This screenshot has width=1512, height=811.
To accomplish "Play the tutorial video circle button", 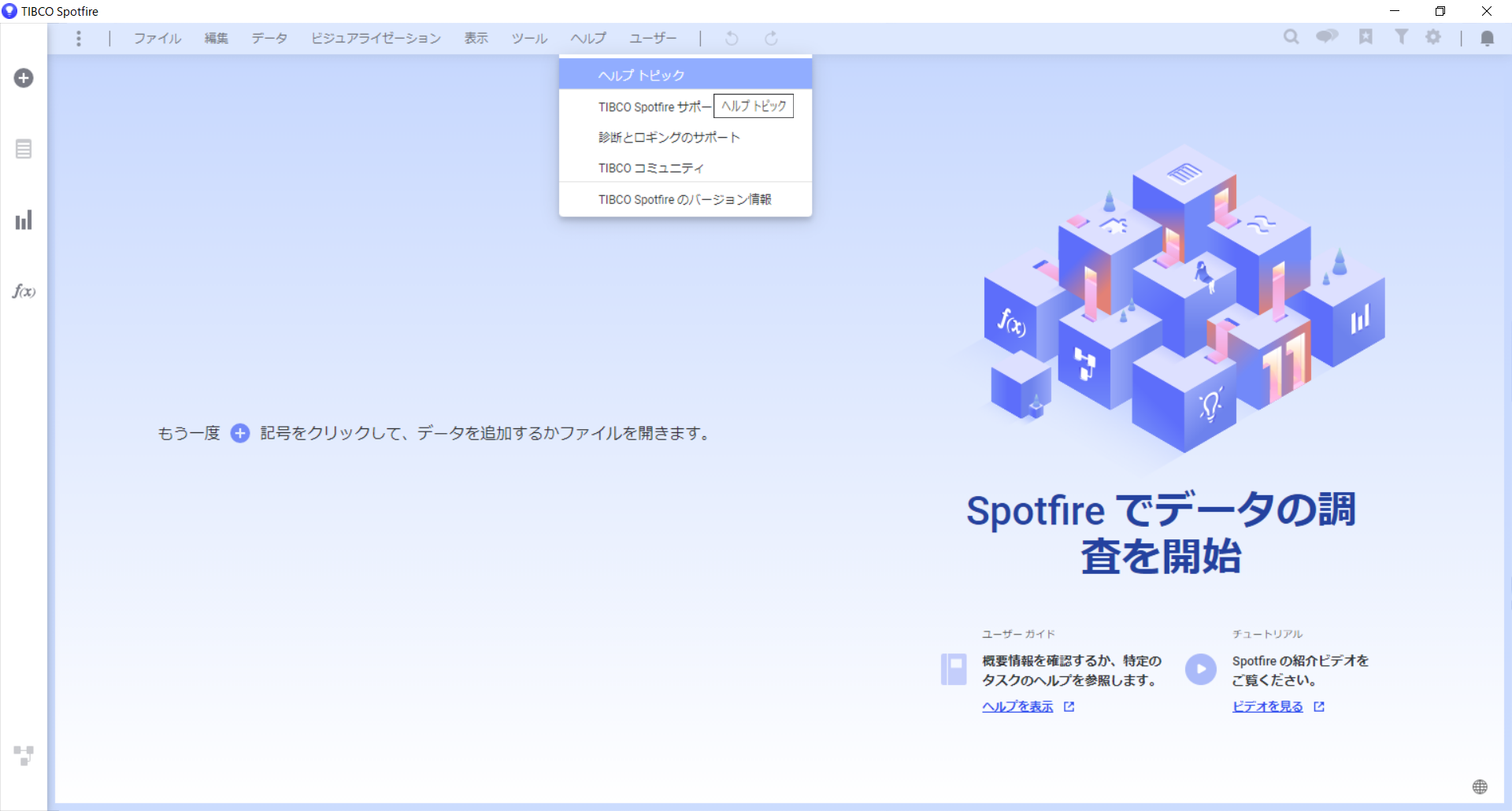I will pyautogui.click(x=1201, y=669).
